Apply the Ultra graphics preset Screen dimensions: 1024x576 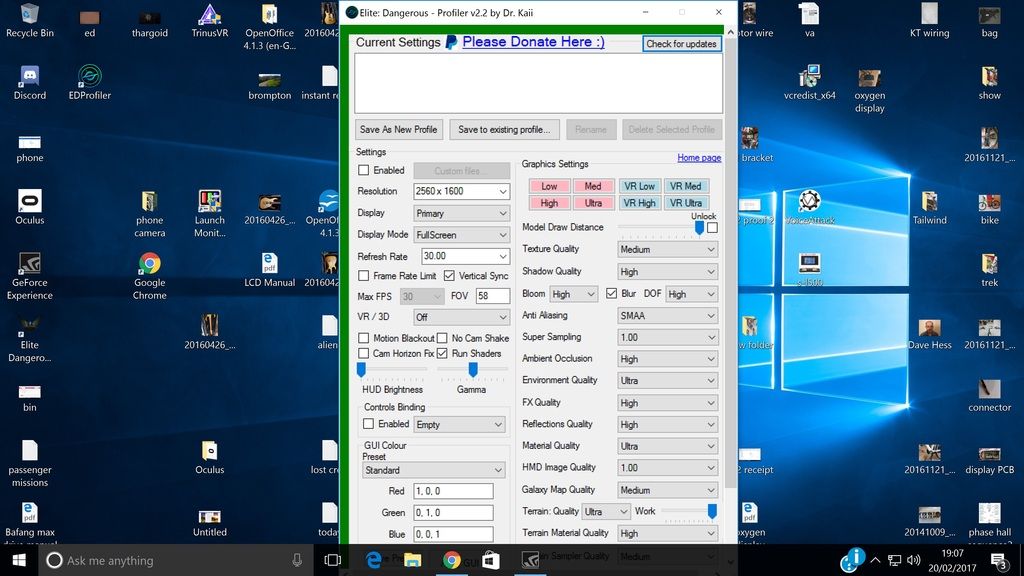click(593, 203)
